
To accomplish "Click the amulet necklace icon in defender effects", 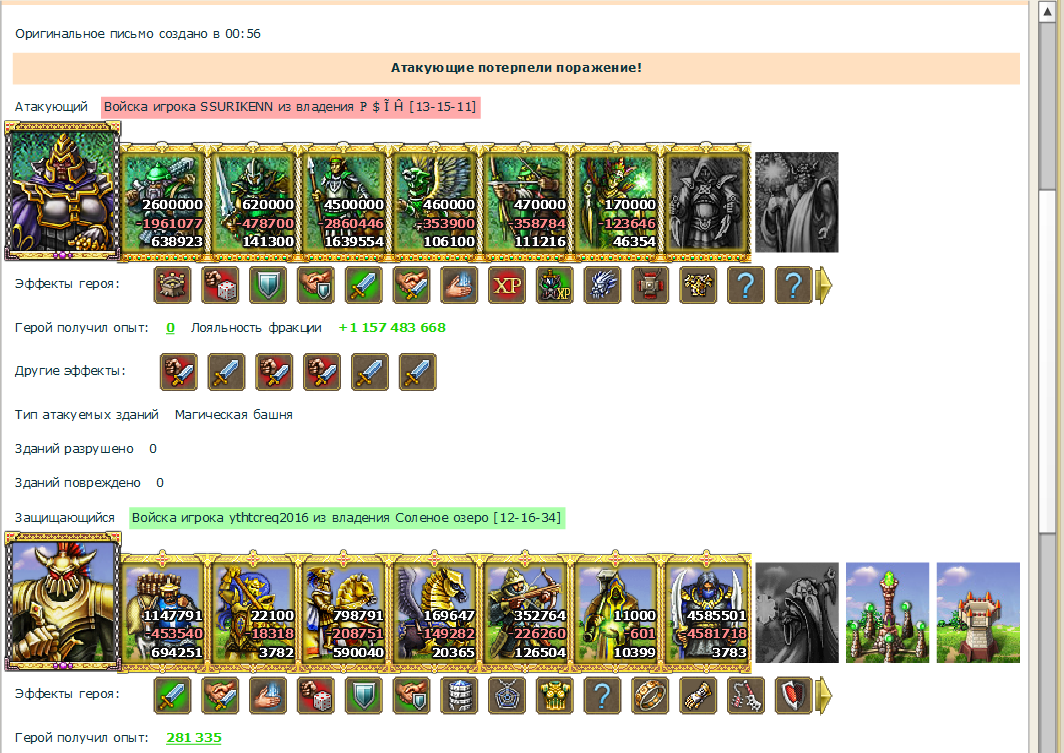I will (x=507, y=695).
